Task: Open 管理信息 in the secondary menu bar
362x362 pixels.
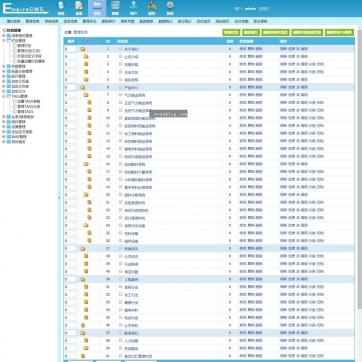Action: pyautogui.click(x=32, y=21)
